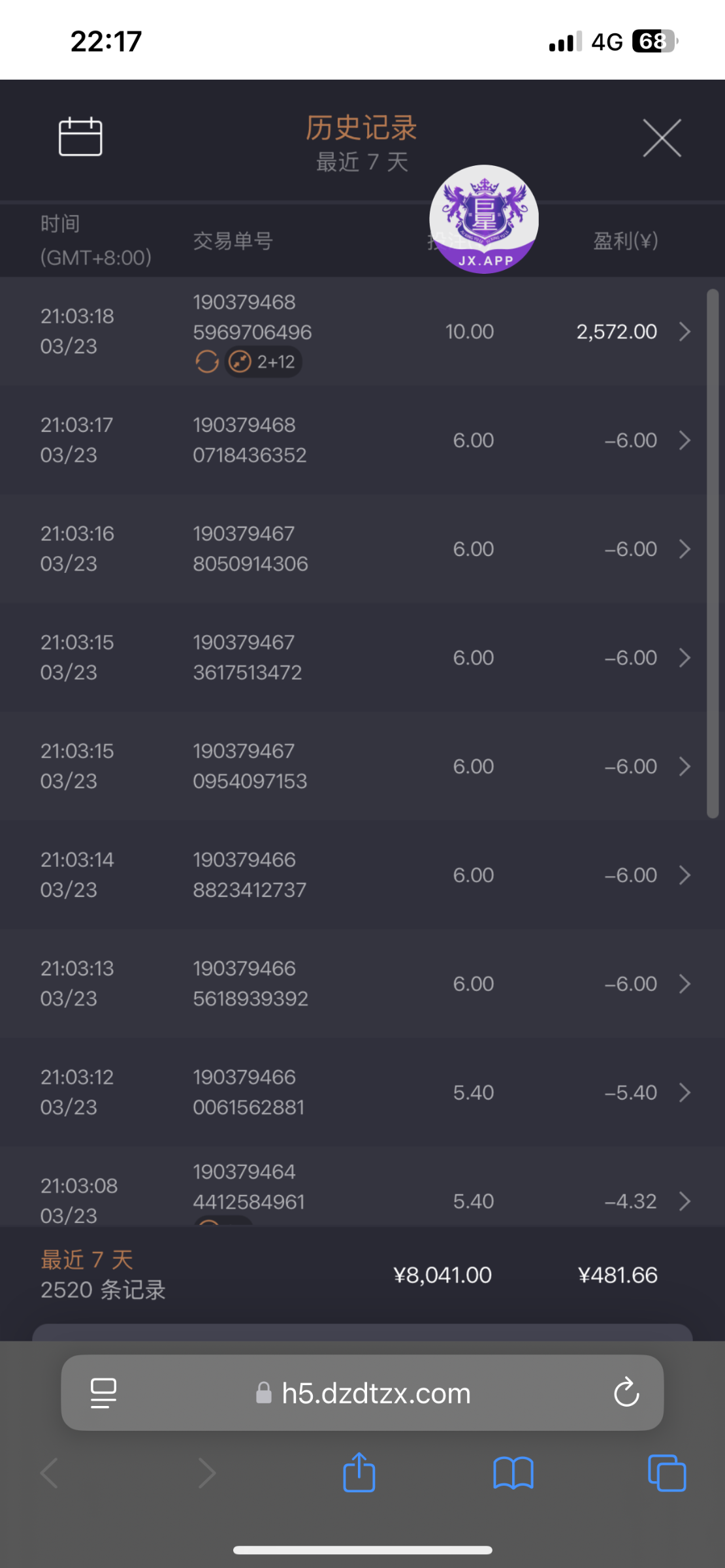
Task: Show the Safari tabs overview
Action: point(666,1473)
